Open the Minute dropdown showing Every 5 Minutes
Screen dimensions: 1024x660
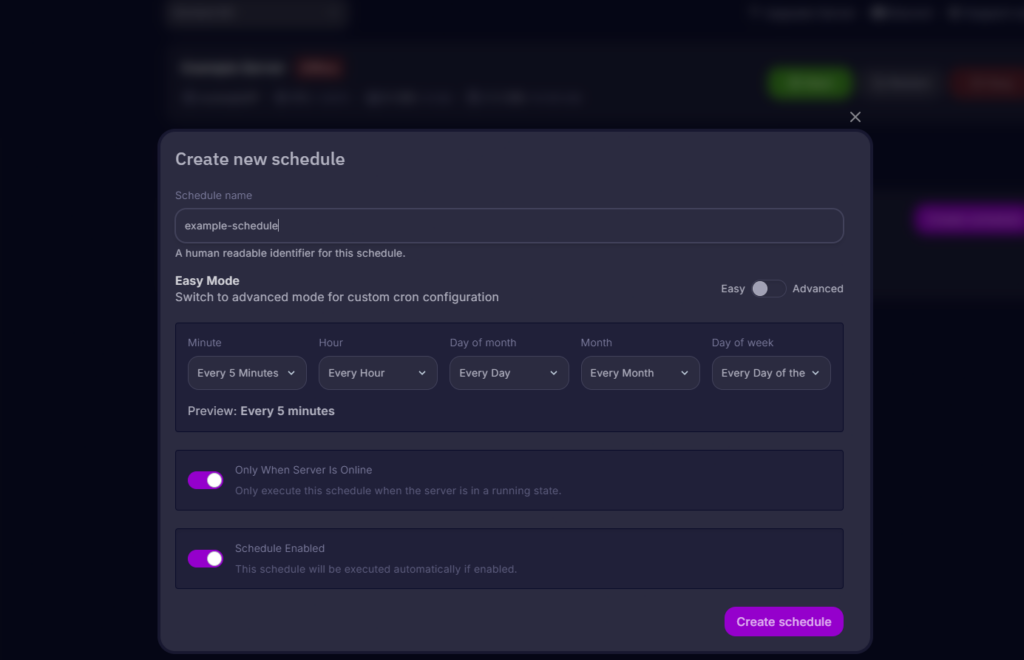[x=246, y=372]
